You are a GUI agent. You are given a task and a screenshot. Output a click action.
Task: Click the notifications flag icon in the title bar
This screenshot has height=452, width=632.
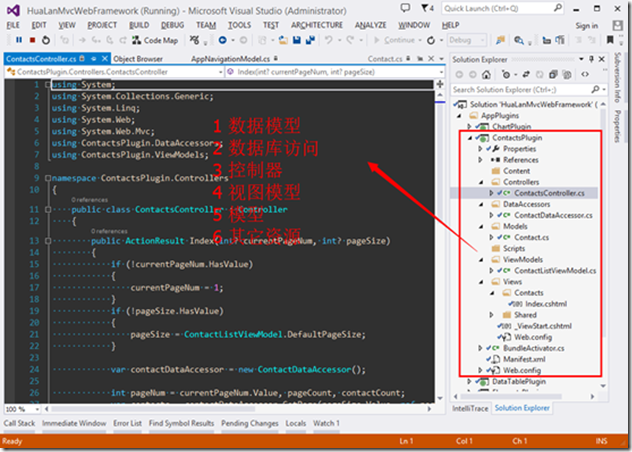(427, 8)
